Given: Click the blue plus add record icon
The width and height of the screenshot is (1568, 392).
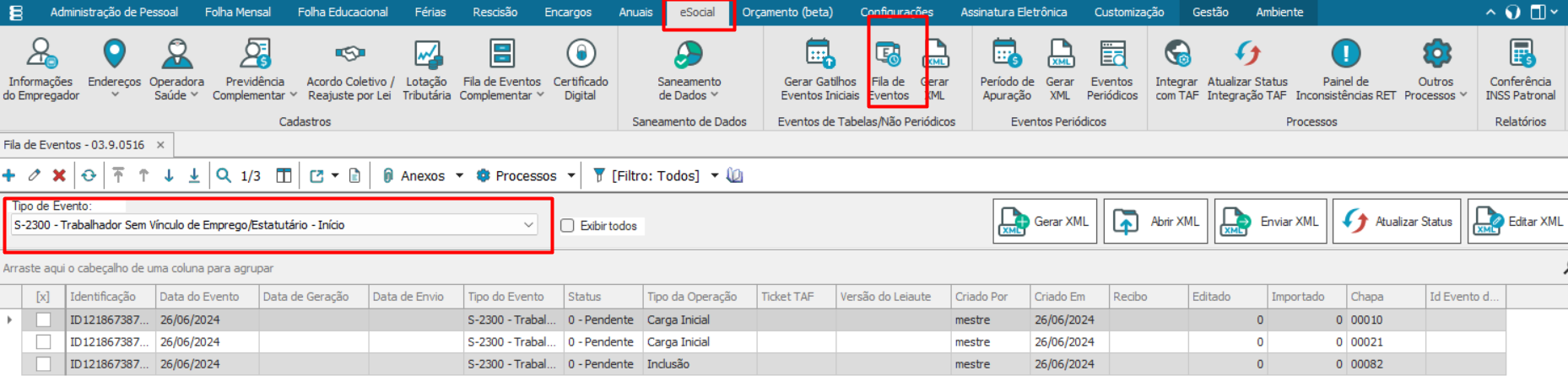Looking at the screenshot, I should pos(9,175).
